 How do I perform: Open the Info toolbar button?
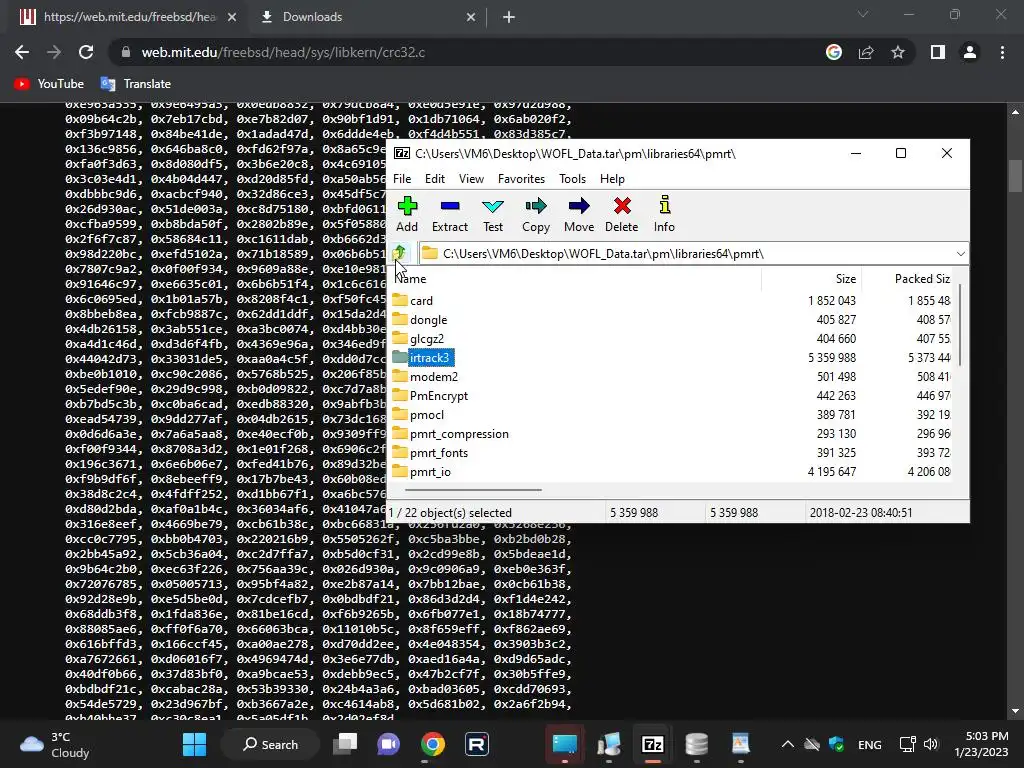click(664, 214)
